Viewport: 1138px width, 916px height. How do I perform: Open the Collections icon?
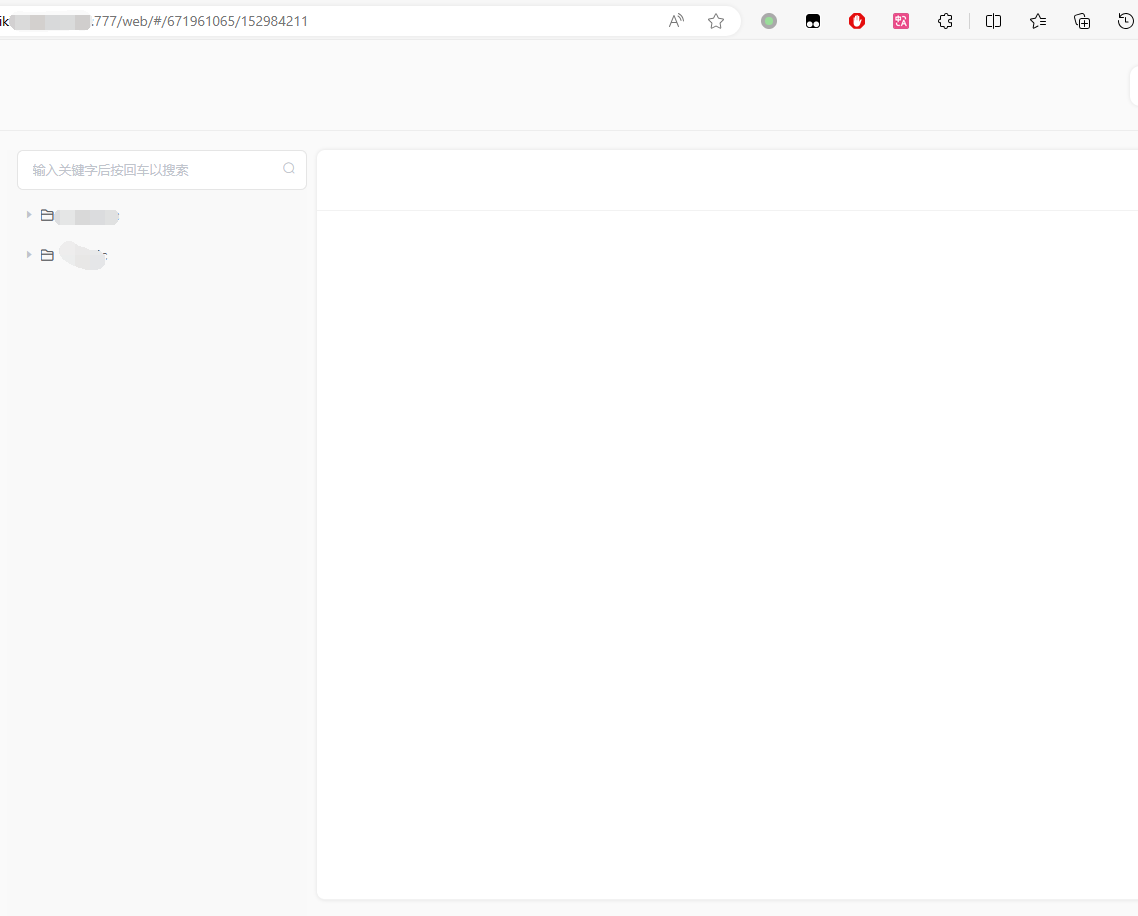[x=1082, y=21]
